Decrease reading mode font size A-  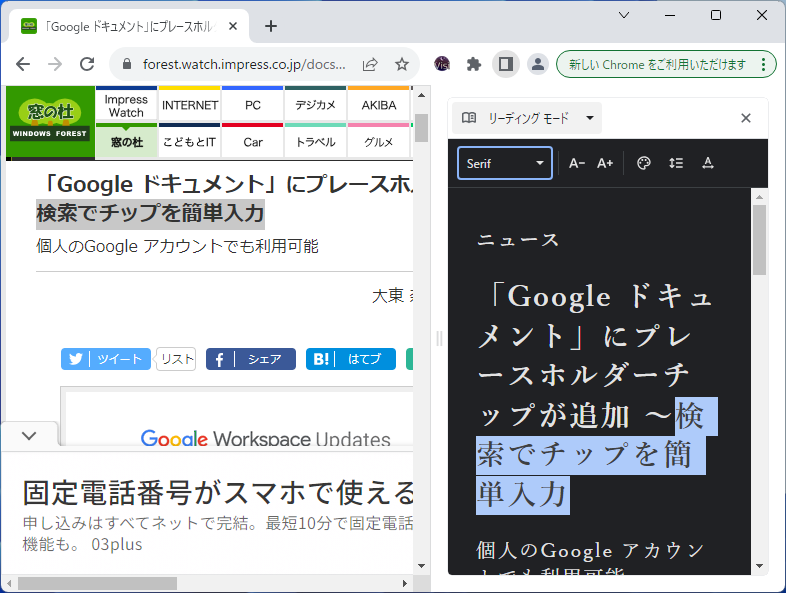click(576, 163)
